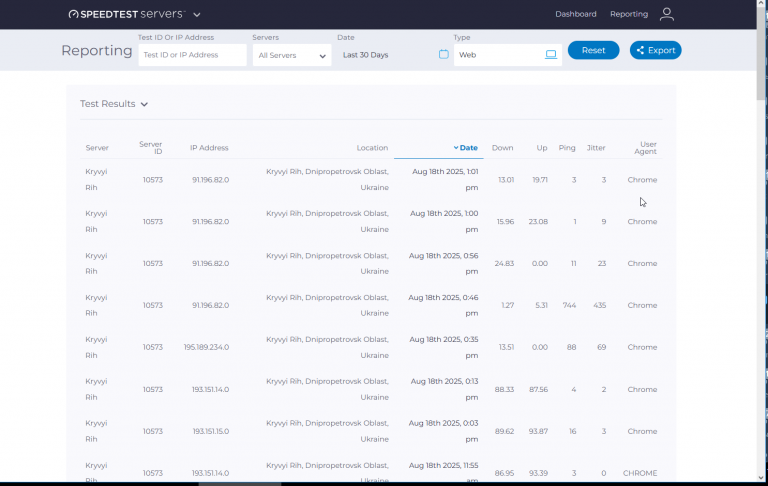
Task: Click the vertical page scrollbar
Action: point(761,54)
